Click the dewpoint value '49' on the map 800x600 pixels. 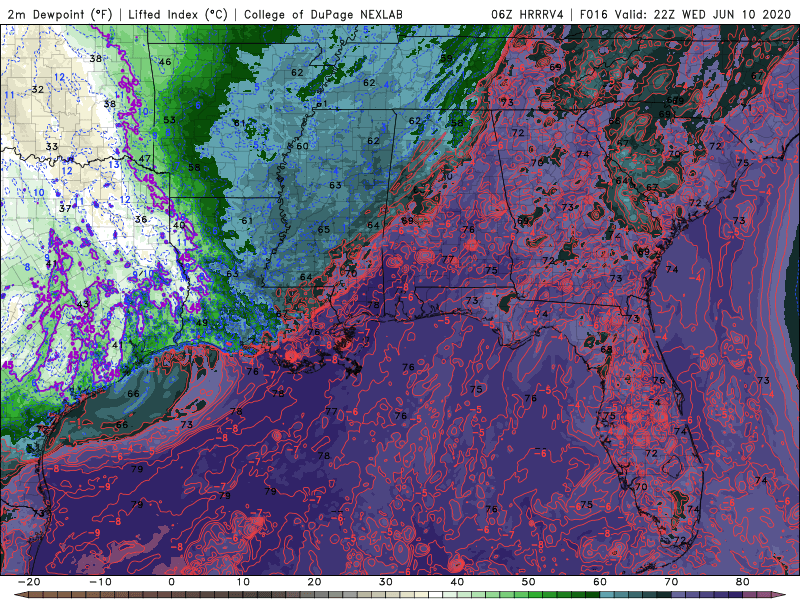tap(202, 322)
